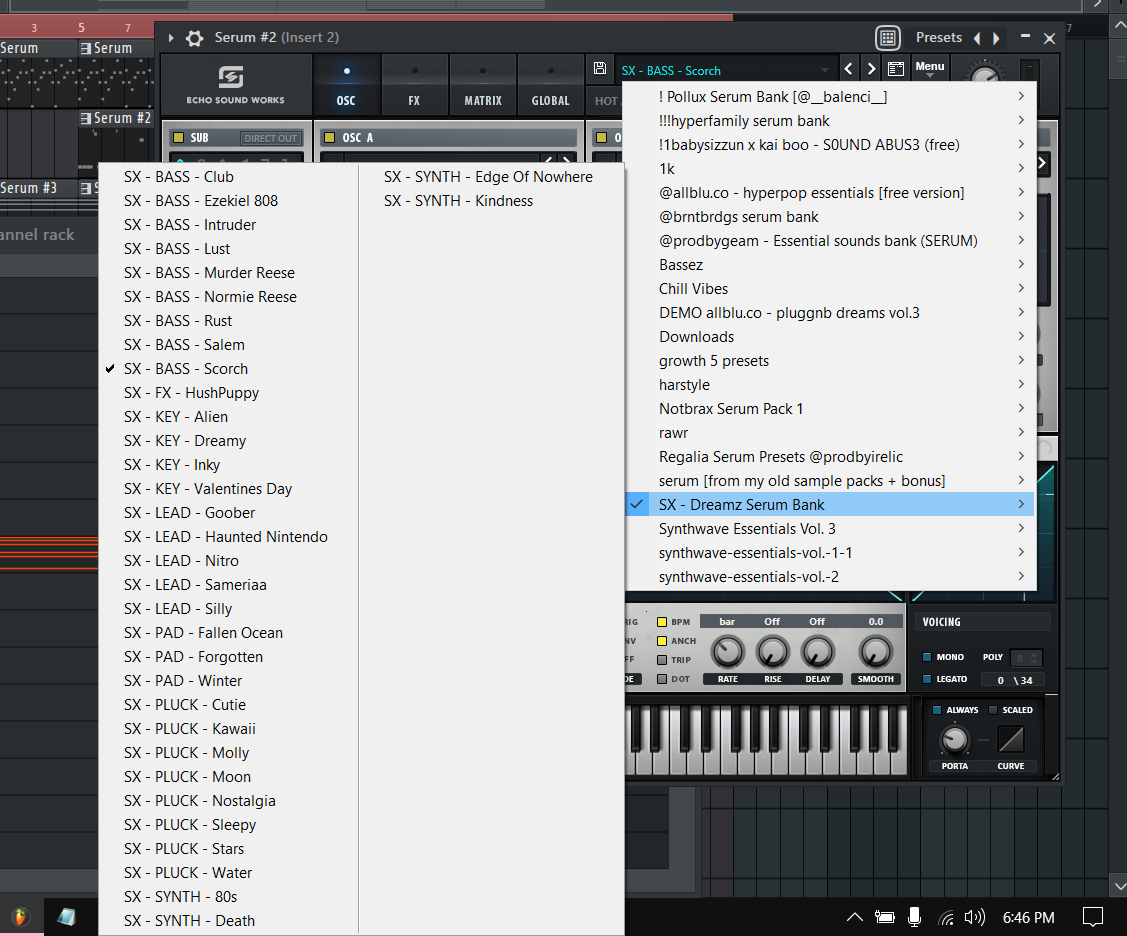The image size is (1127, 936).
Task: Load the next Serum preset
Action: (871, 69)
